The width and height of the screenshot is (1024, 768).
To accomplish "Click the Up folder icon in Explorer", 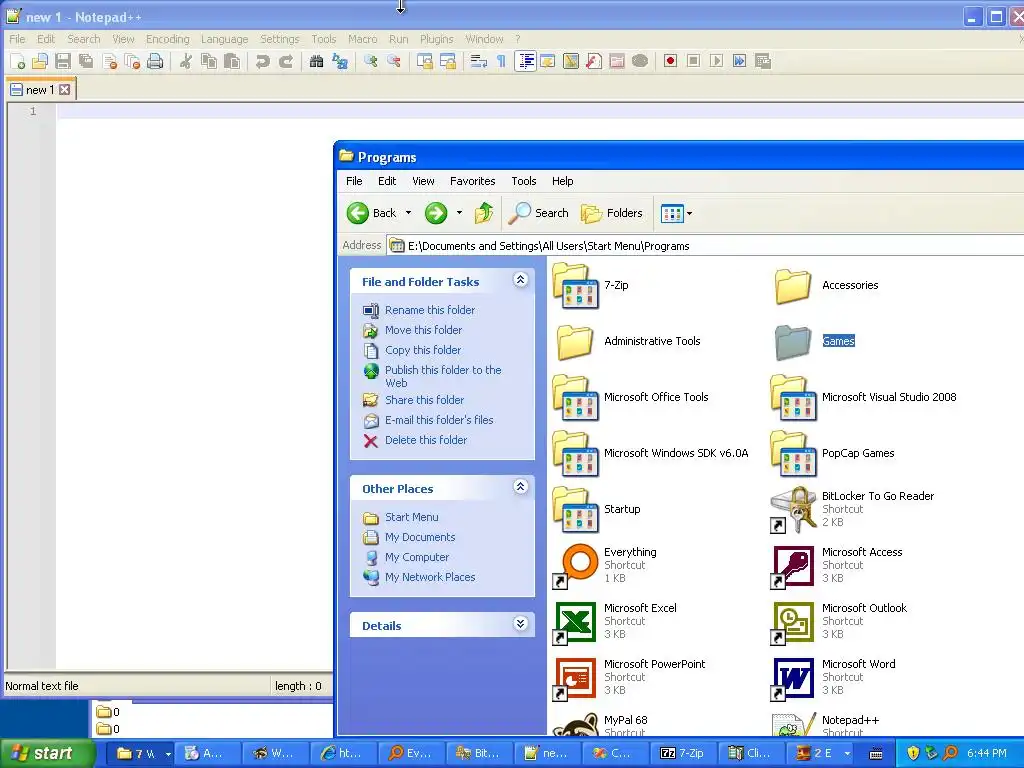I will coord(484,213).
